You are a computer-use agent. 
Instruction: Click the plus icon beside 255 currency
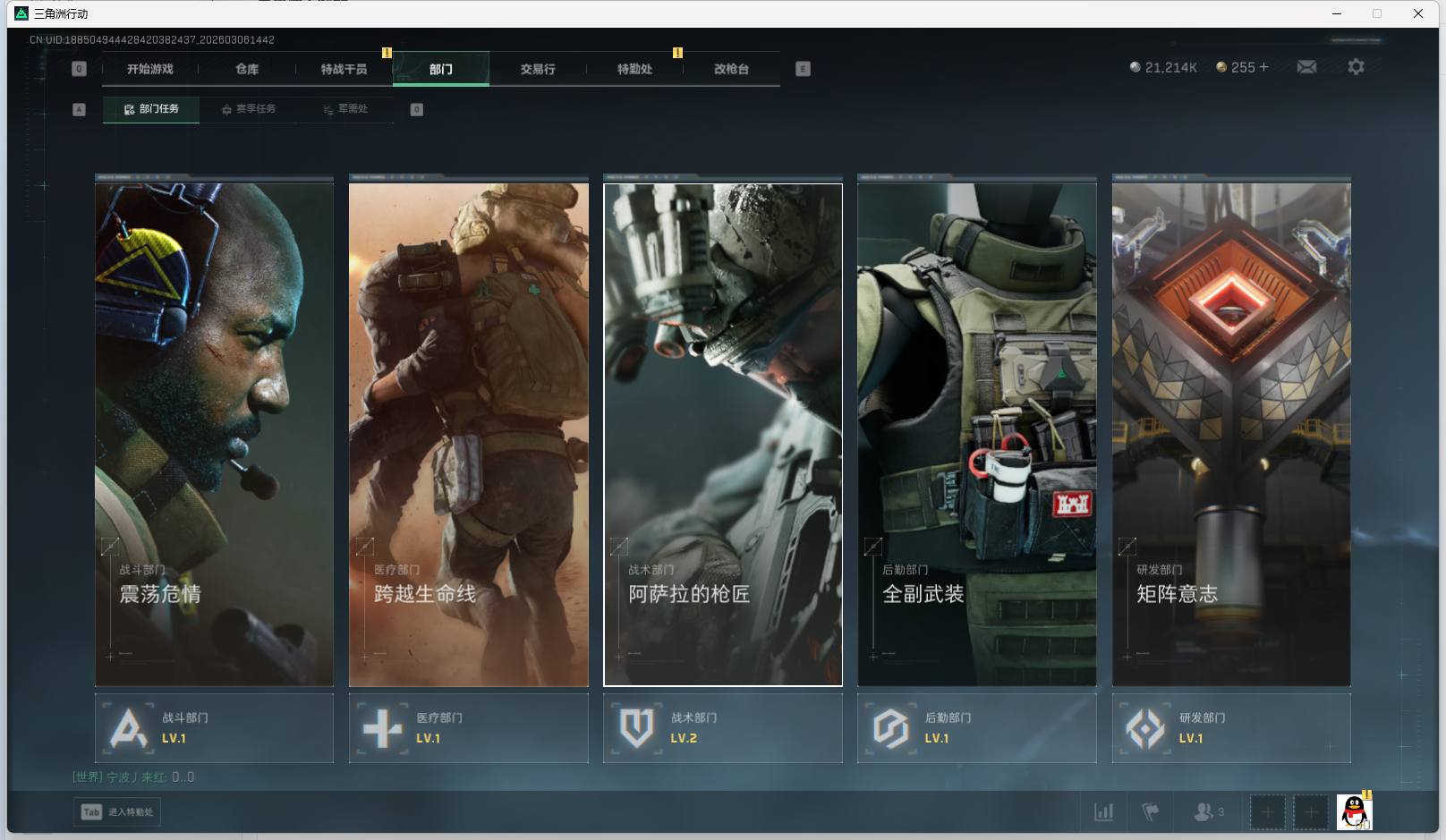[1263, 67]
